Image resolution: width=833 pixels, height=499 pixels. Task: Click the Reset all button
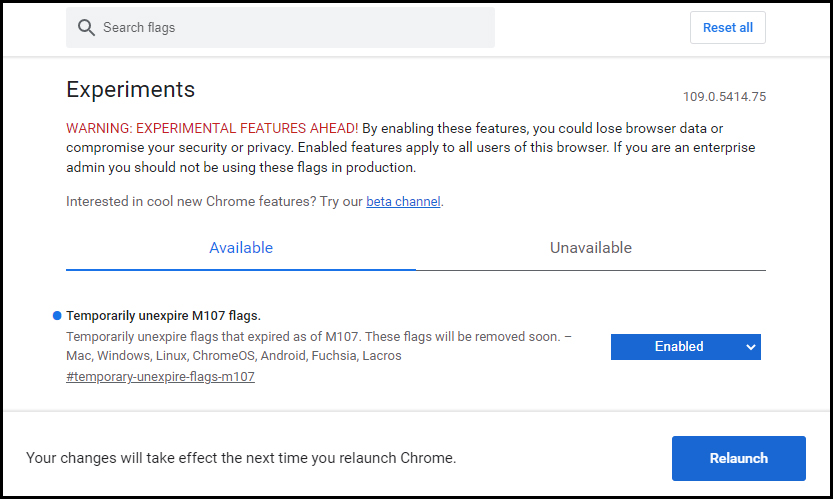point(727,28)
